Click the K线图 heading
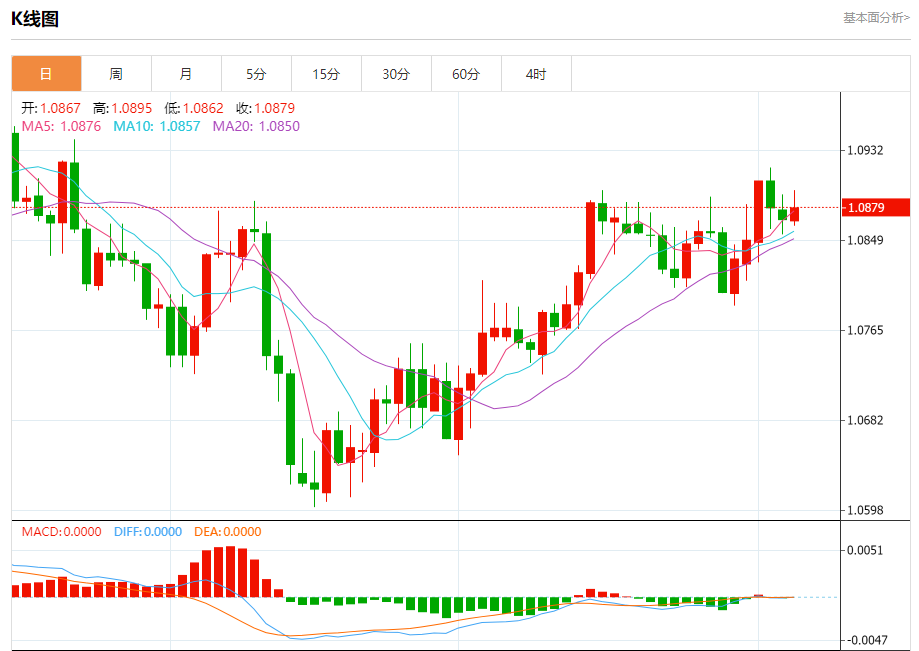The height and width of the screenshot is (651, 919). 35,19
